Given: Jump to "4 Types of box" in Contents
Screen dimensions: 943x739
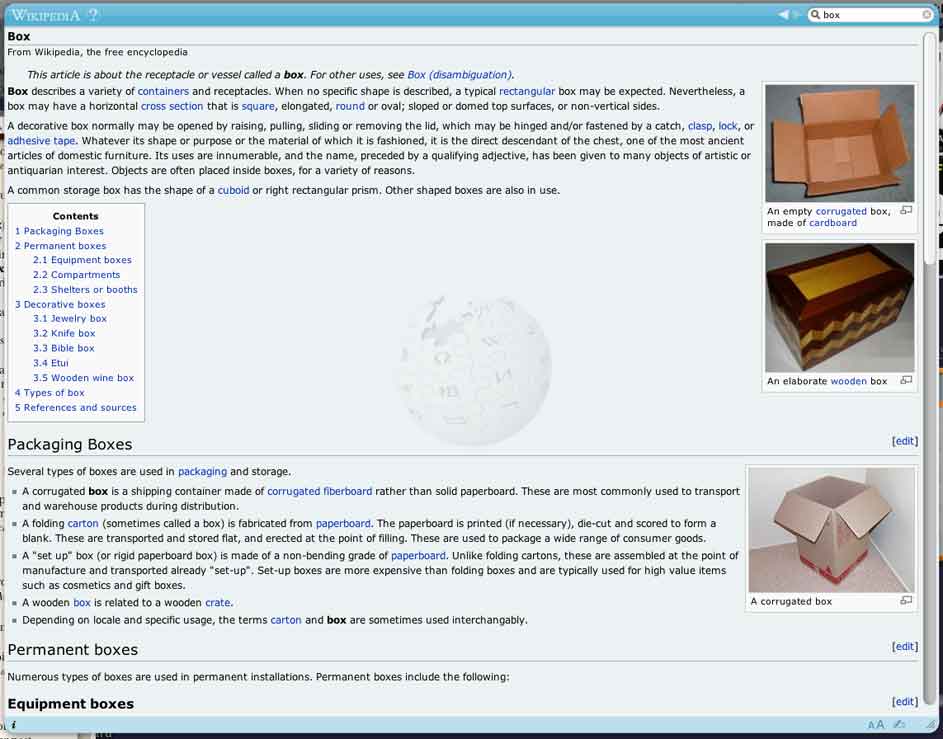Looking at the screenshot, I should pos(50,393).
